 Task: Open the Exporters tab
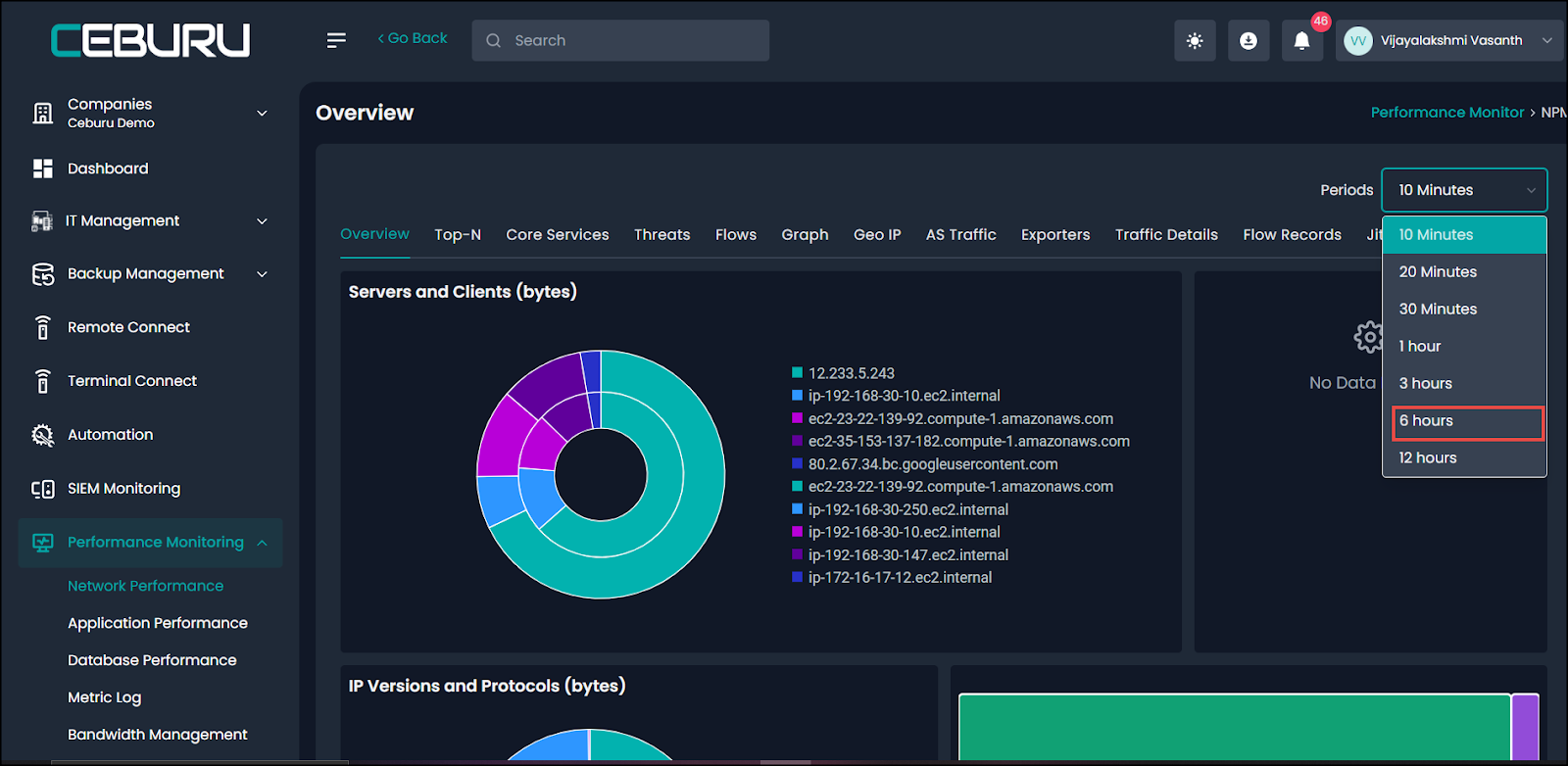coord(1055,235)
